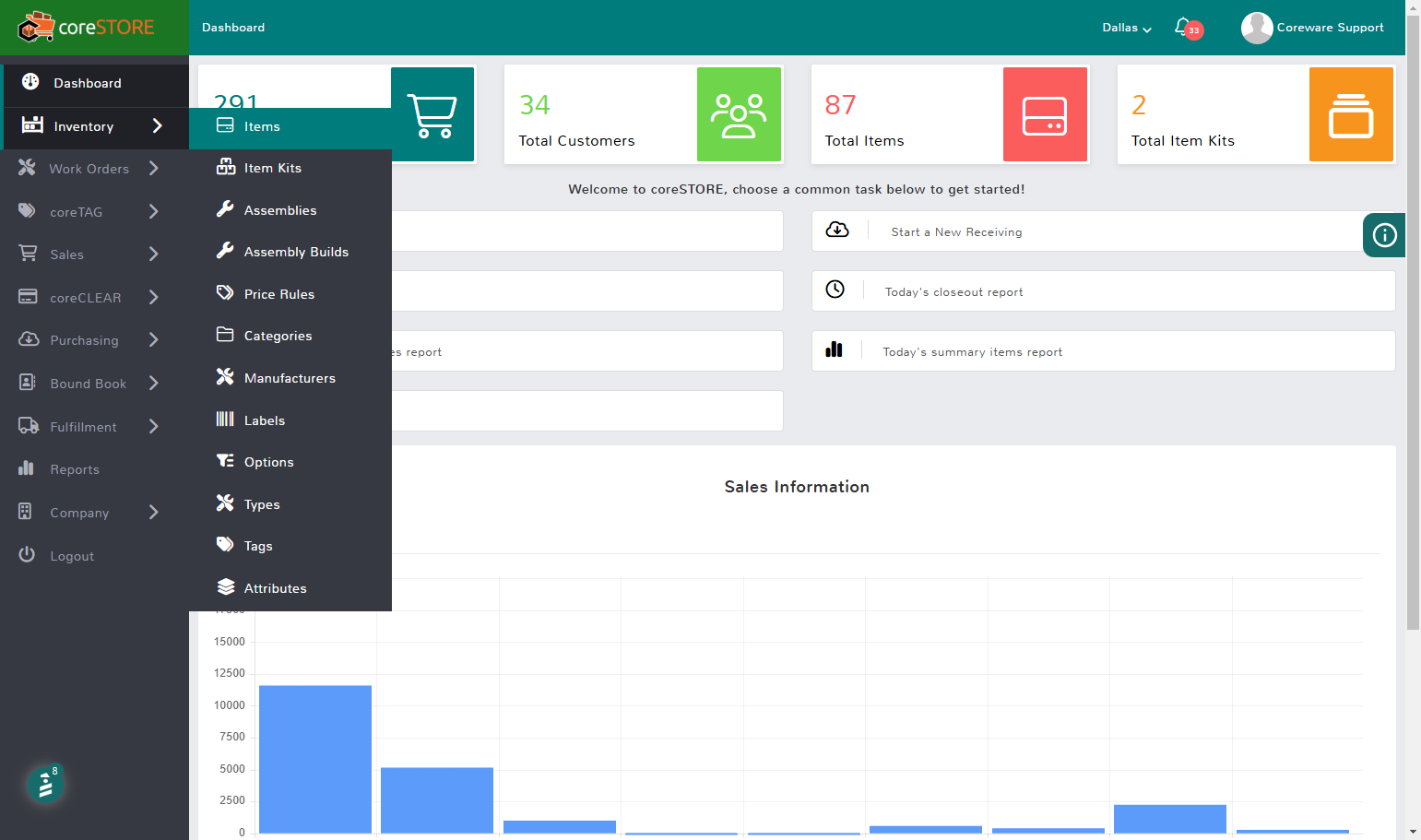The image size is (1421, 840).
Task: Click the Sales cart icon in sidebar
Action: [29, 253]
